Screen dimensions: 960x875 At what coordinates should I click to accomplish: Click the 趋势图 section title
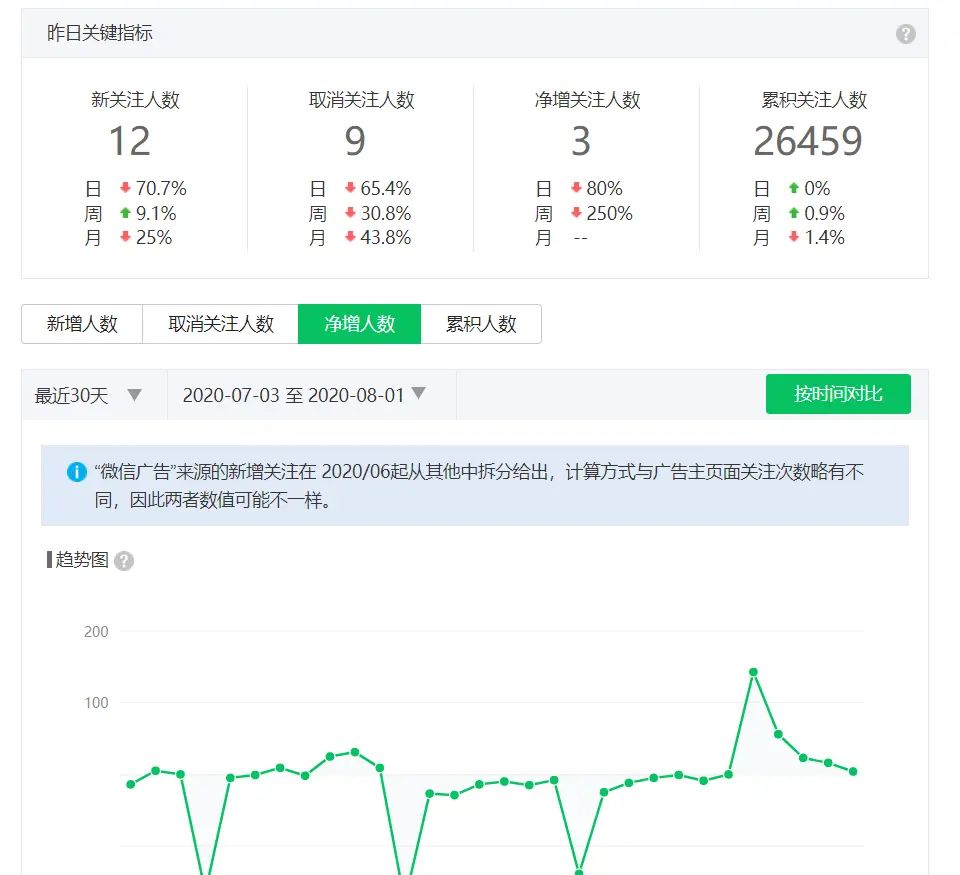pyautogui.click(x=81, y=560)
